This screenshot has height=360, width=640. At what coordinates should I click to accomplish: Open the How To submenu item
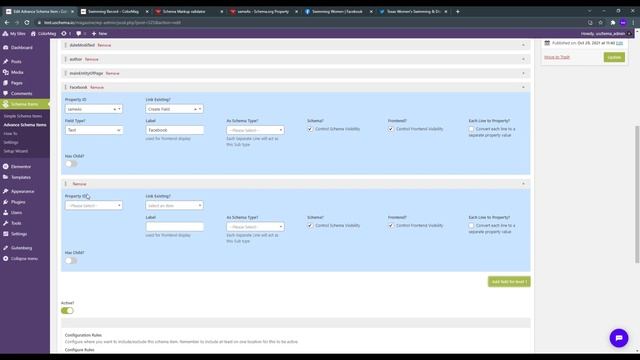(11, 133)
